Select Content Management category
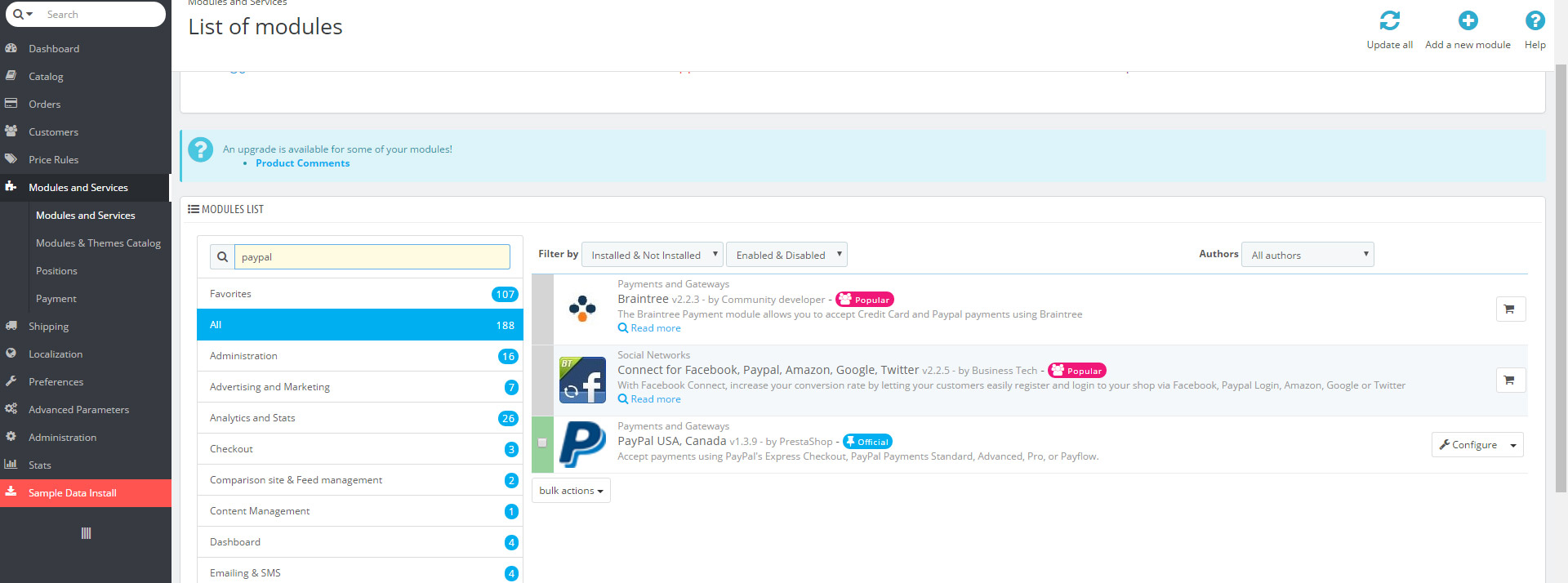The height and width of the screenshot is (583, 1568). [x=360, y=511]
